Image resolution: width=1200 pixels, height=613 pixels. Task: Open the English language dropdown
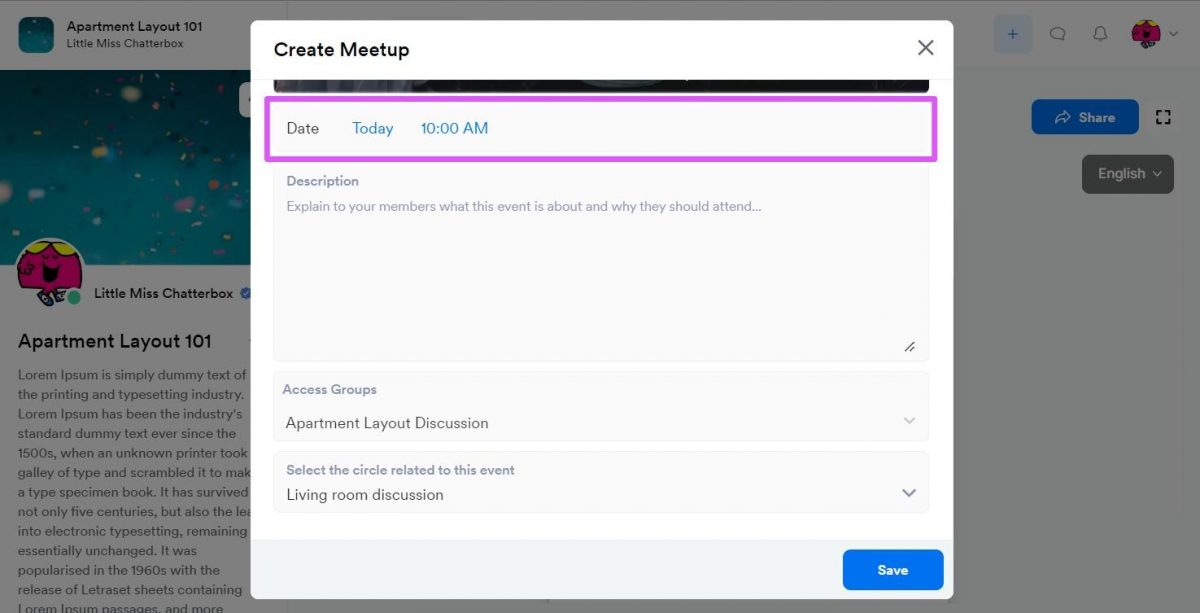point(1128,174)
